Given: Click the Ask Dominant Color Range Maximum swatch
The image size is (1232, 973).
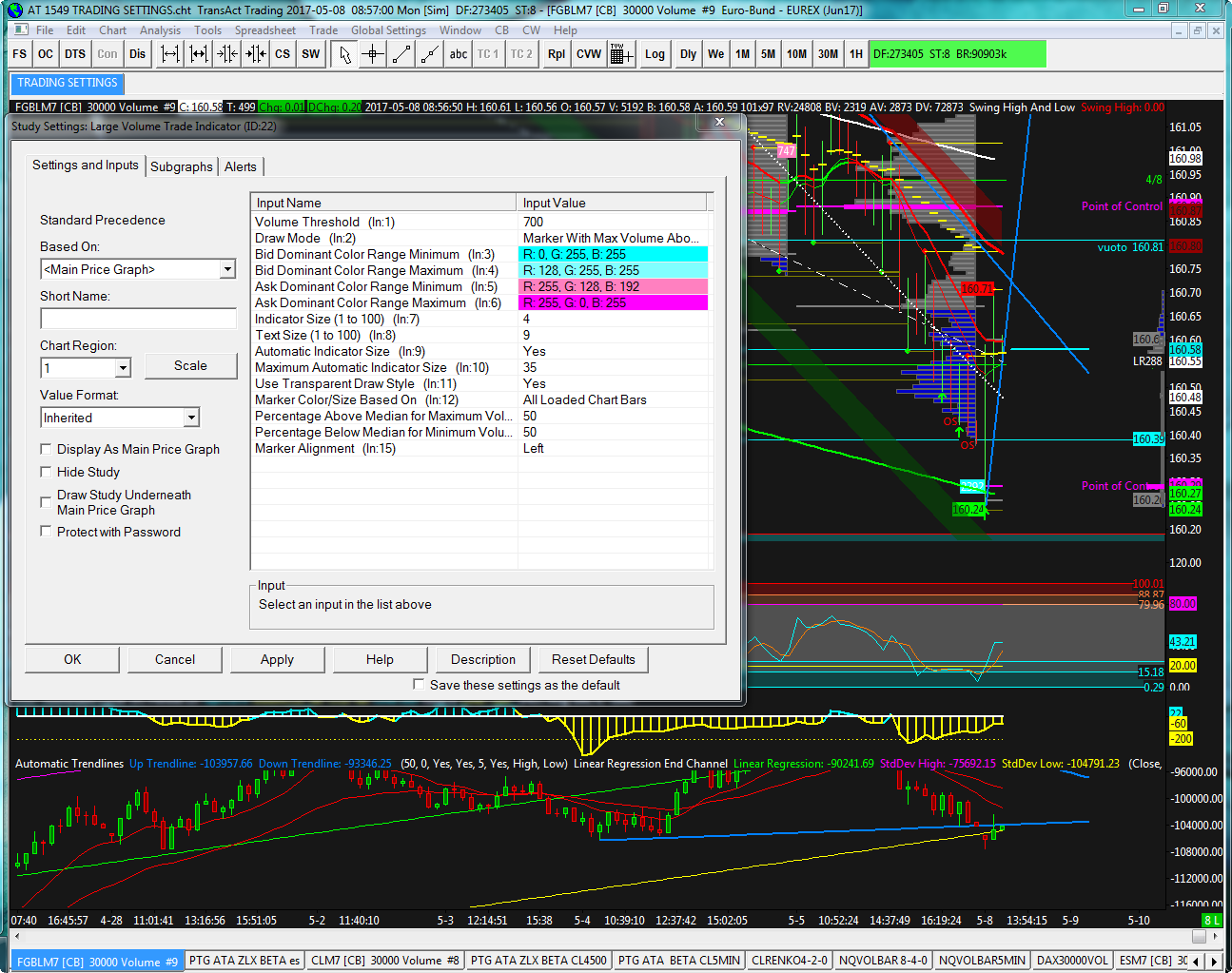Looking at the screenshot, I should point(613,302).
